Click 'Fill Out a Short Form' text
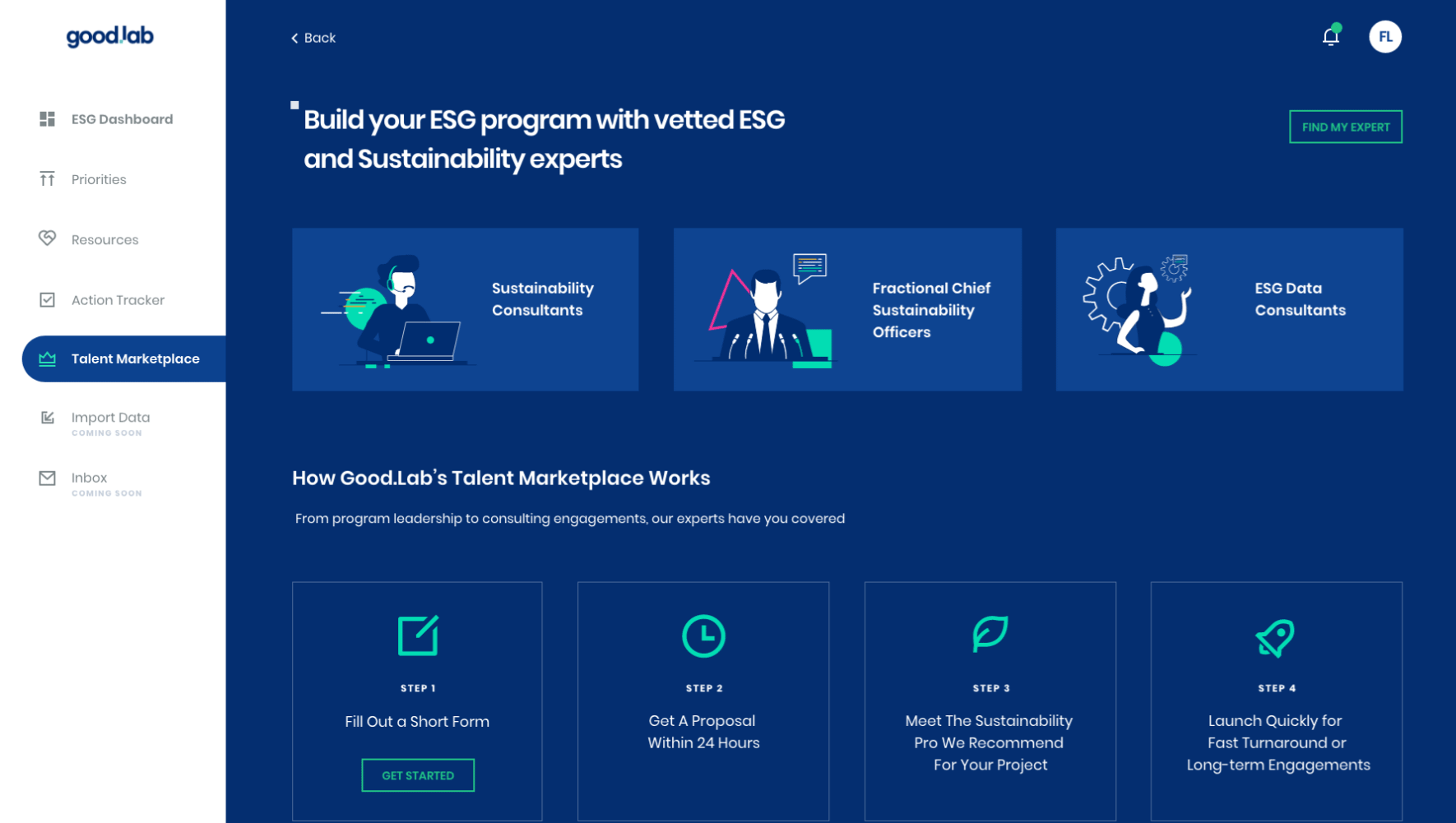 coord(417,721)
